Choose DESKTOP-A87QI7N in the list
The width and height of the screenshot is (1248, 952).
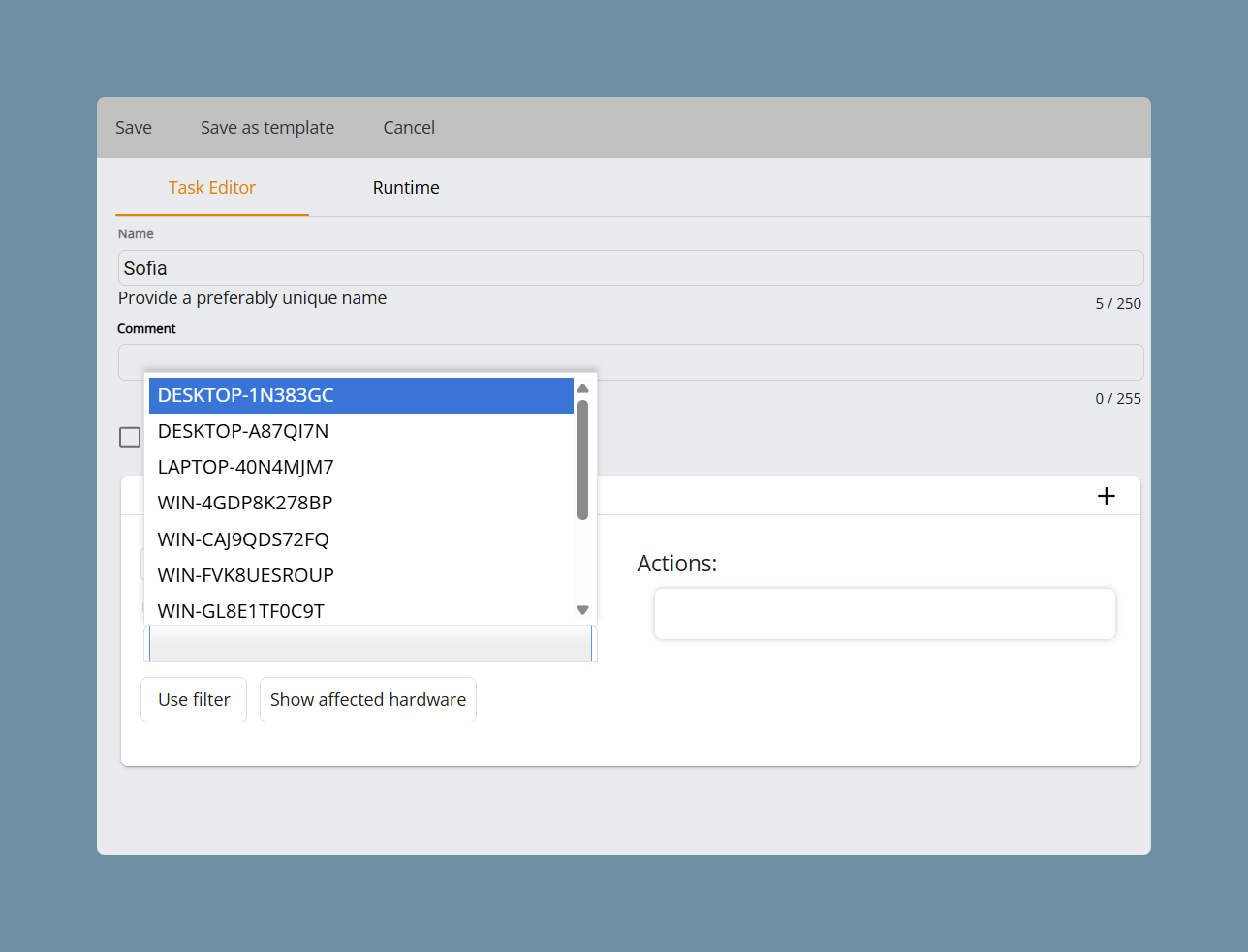361,431
